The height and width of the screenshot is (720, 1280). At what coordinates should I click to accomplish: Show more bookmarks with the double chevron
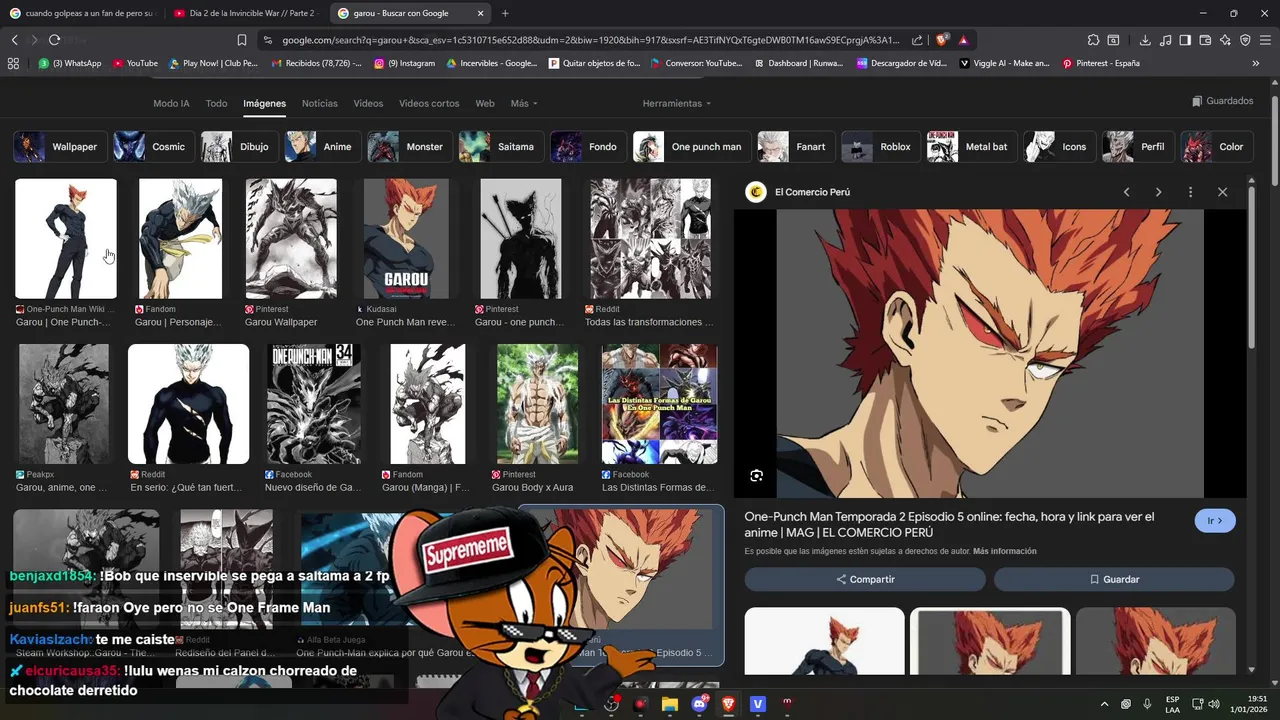click(x=1256, y=63)
